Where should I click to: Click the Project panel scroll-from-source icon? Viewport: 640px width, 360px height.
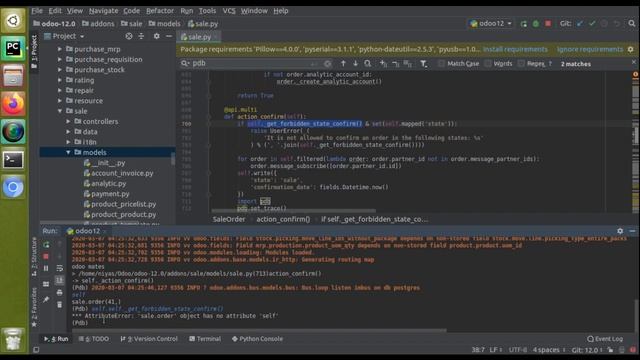point(129,36)
